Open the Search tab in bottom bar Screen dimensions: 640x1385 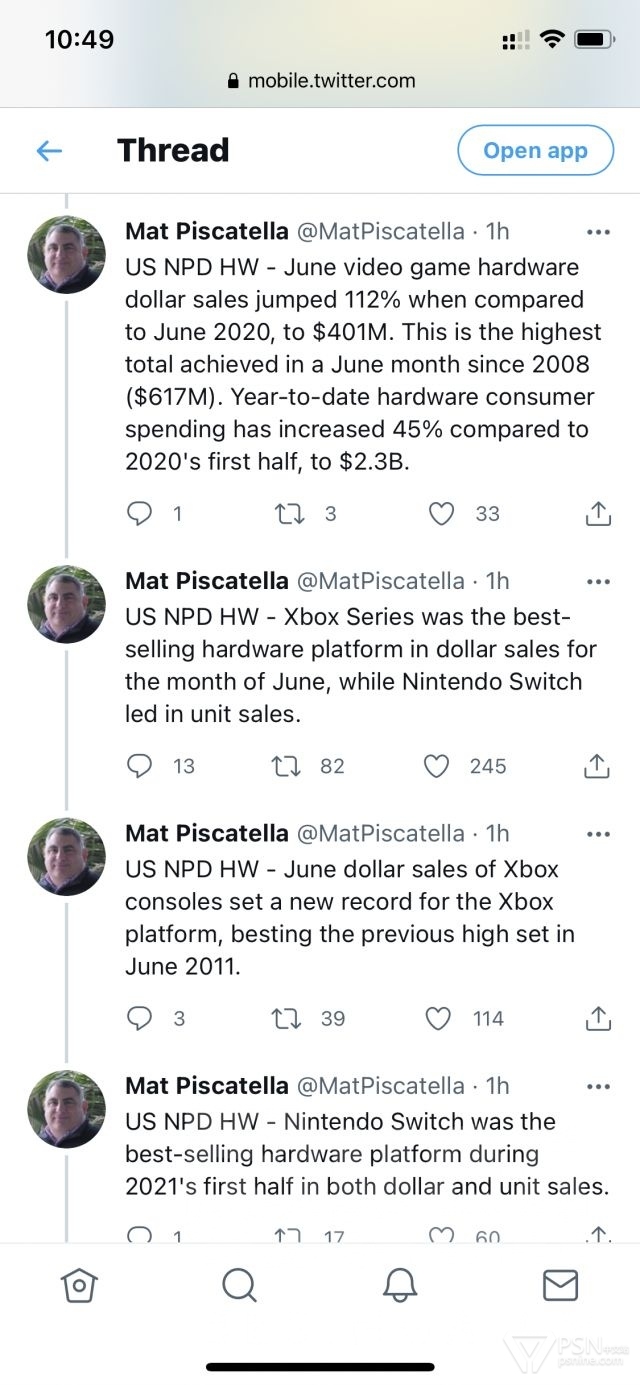tap(239, 1285)
